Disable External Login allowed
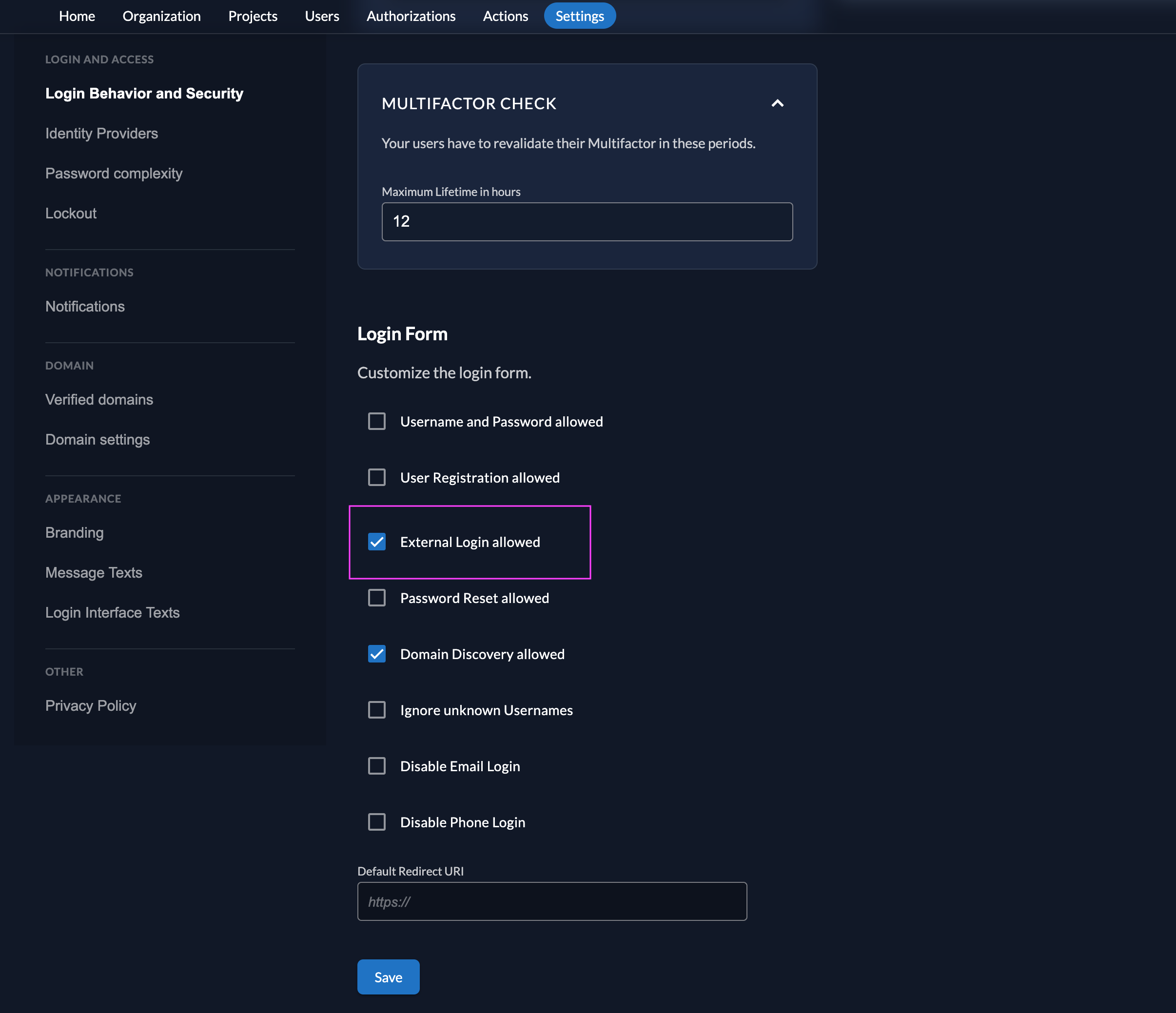The image size is (1176, 1013). tap(377, 542)
